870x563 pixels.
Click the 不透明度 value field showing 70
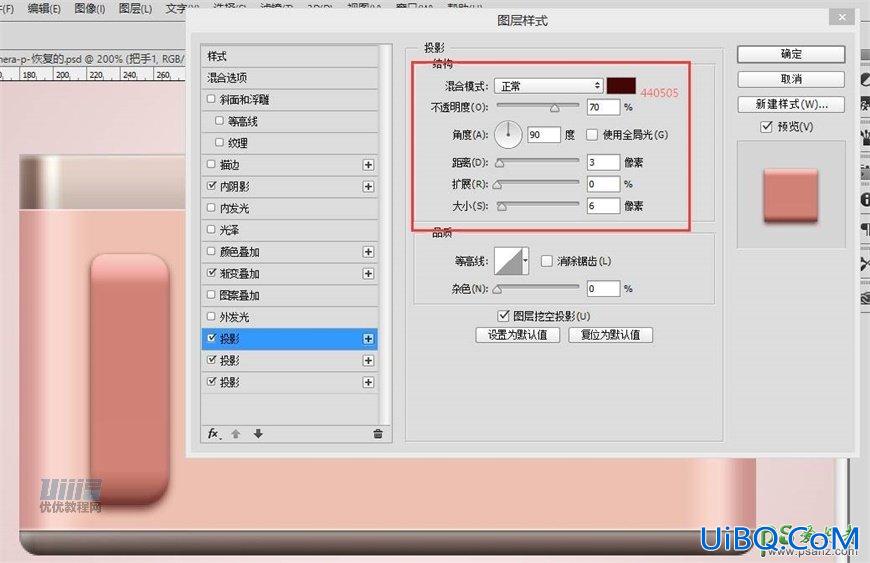point(603,107)
